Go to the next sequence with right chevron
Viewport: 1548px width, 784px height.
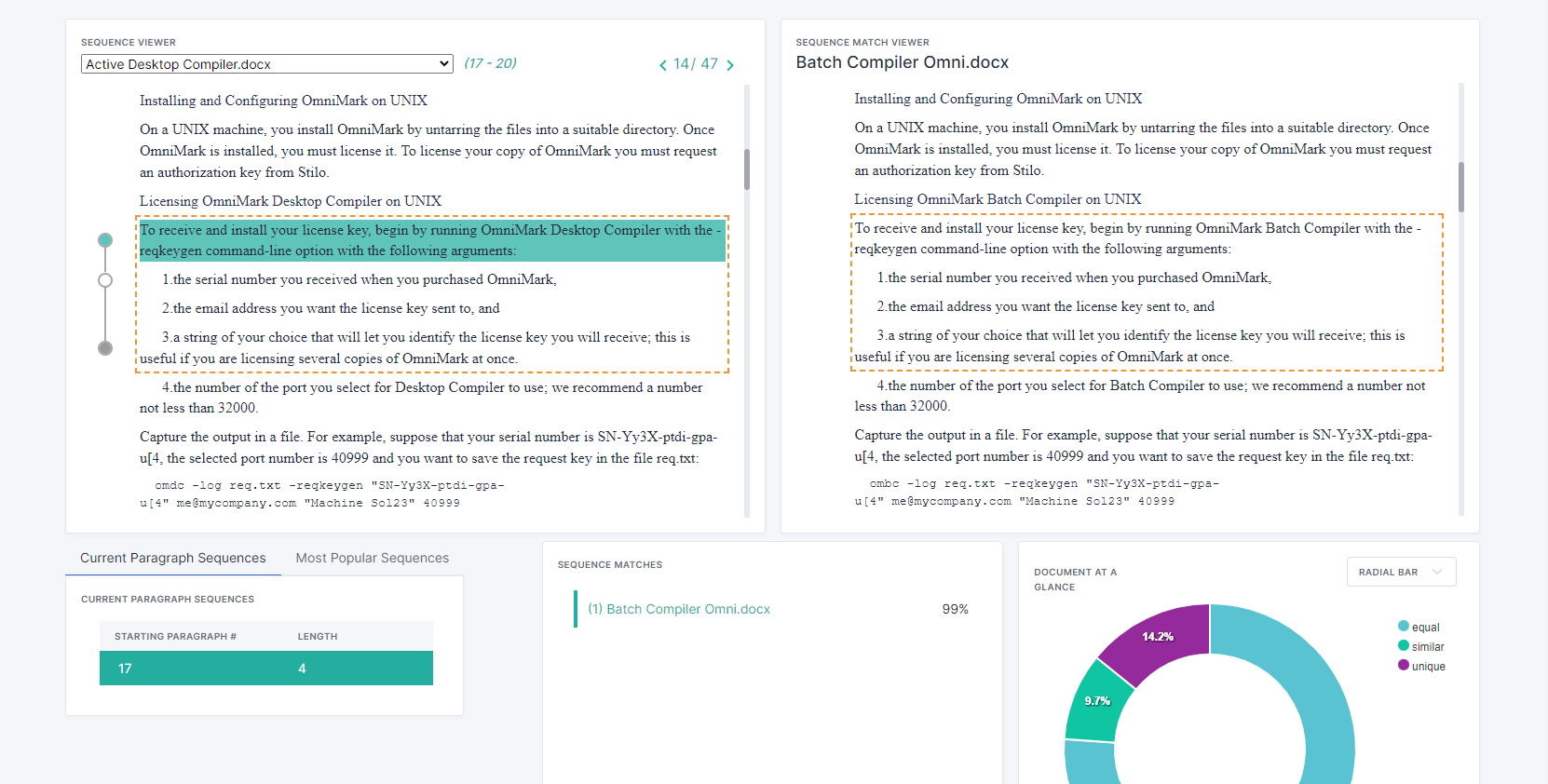click(x=730, y=65)
